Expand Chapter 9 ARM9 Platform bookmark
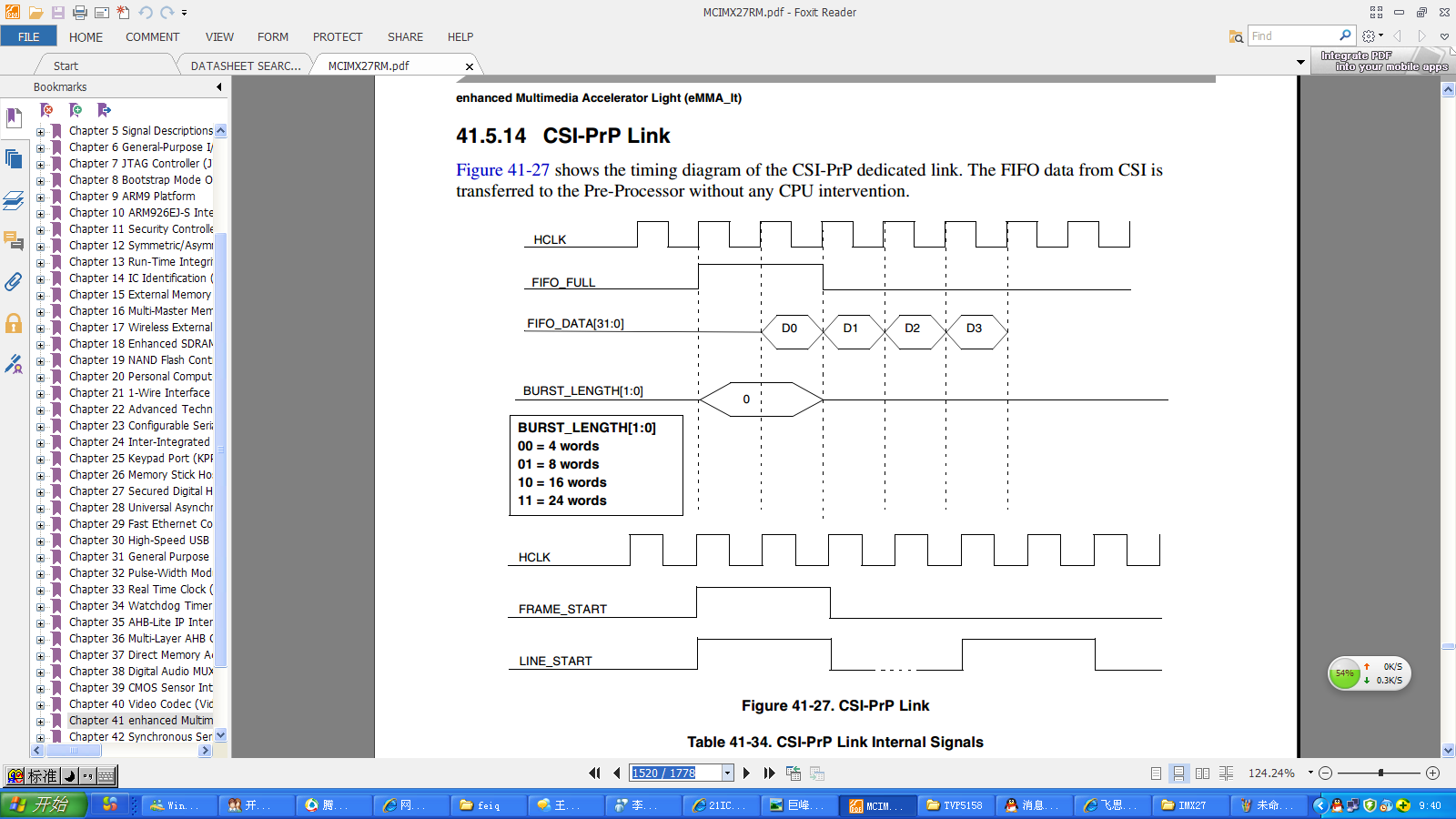 pos(40,197)
